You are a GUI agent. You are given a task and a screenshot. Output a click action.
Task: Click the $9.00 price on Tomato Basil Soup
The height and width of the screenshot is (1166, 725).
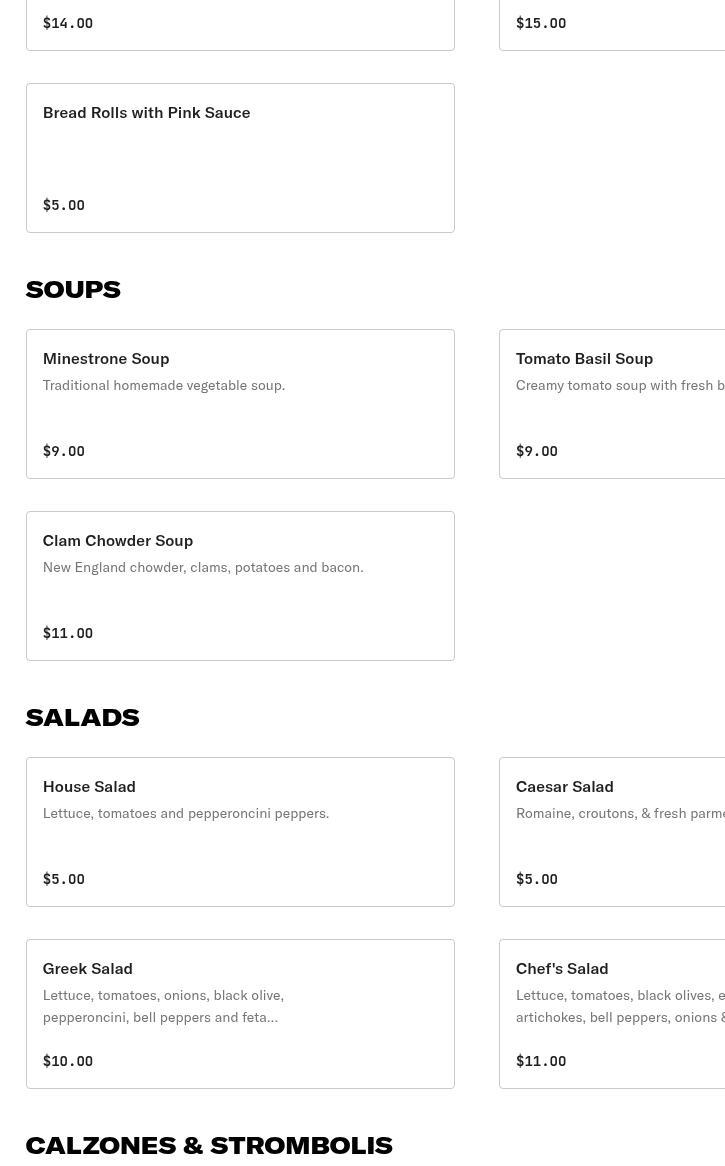537,451
